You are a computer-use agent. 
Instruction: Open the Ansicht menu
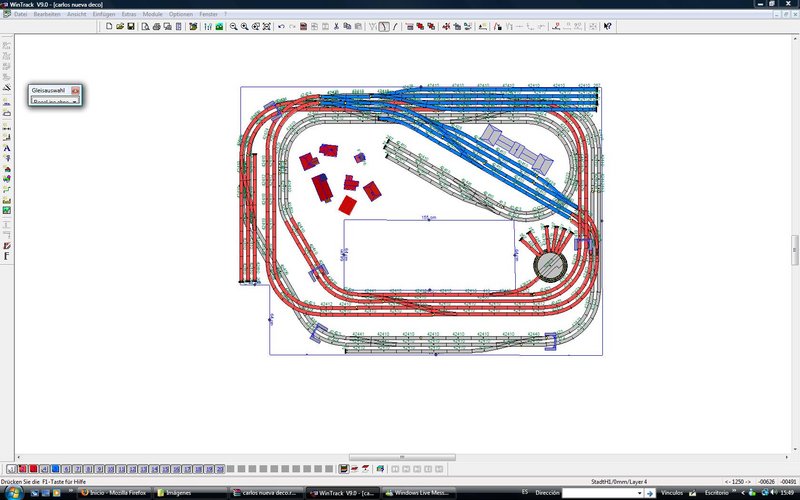77,14
